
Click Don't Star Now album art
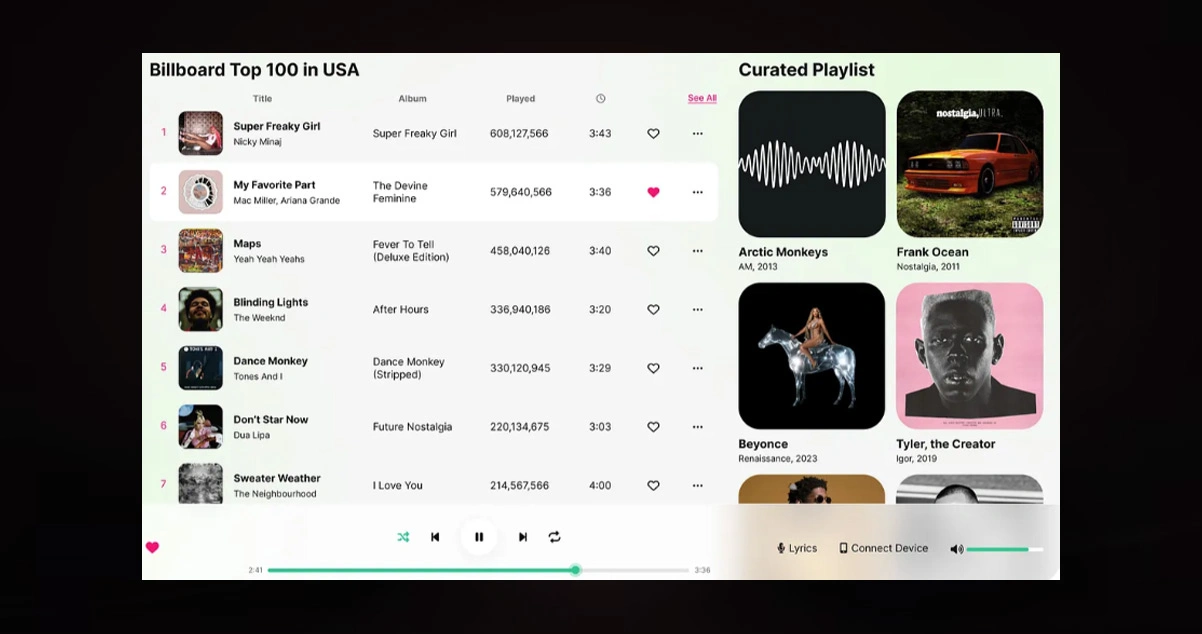pyautogui.click(x=201, y=427)
